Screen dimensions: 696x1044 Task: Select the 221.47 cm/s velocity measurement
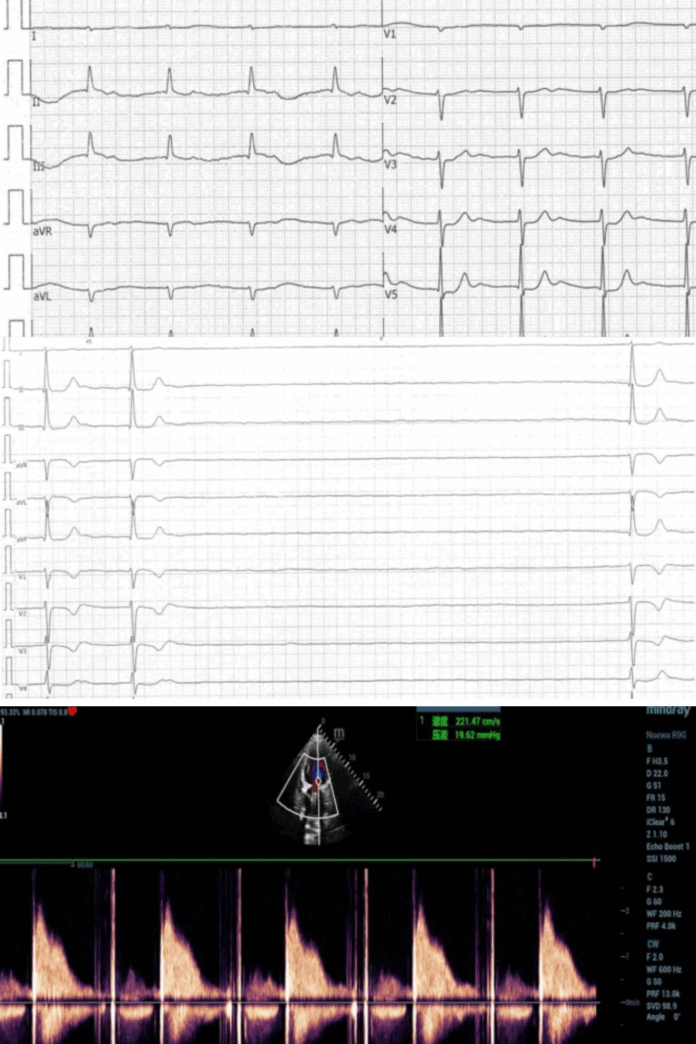[478, 721]
